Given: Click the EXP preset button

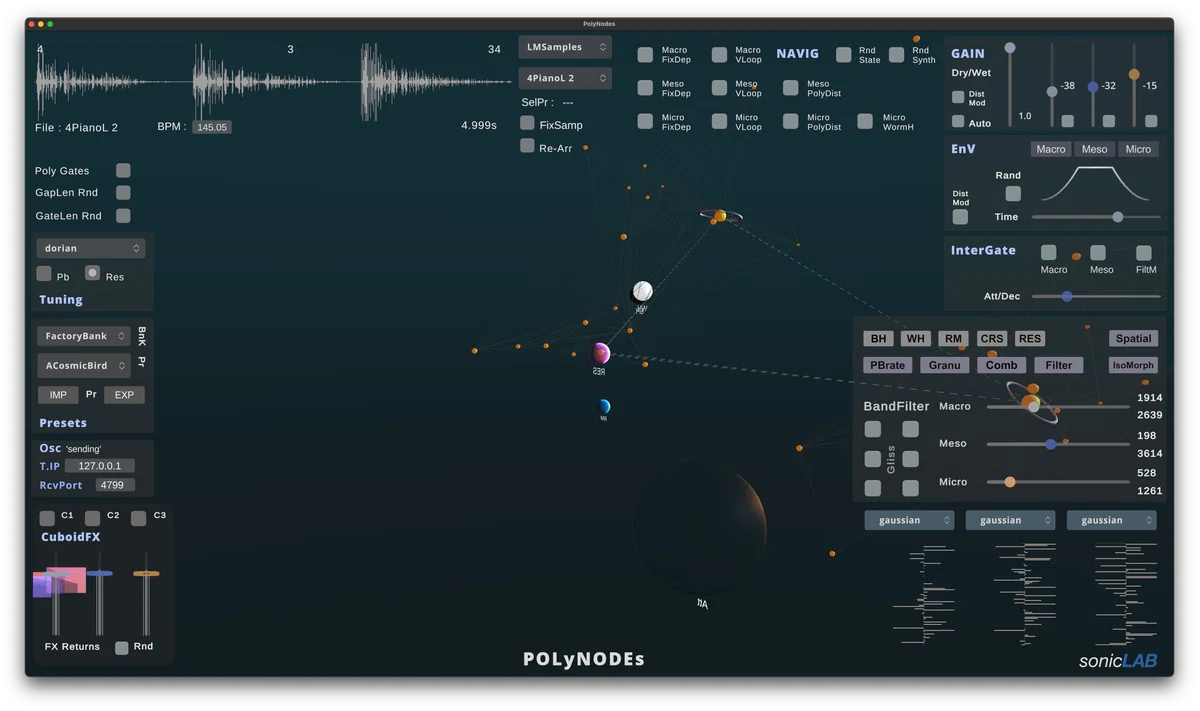Looking at the screenshot, I should coord(124,395).
